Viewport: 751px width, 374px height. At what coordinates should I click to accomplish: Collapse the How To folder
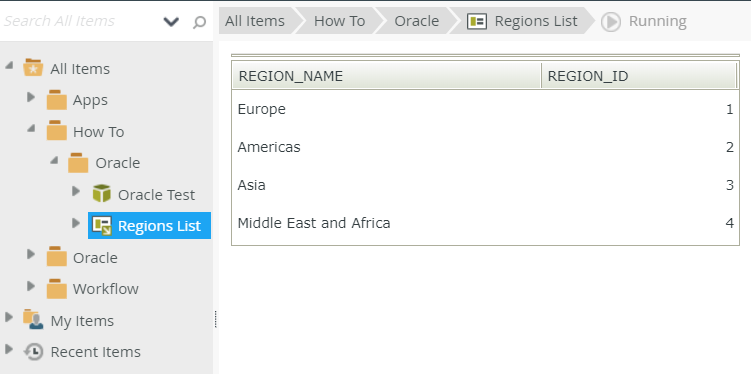tap(31, 128)
